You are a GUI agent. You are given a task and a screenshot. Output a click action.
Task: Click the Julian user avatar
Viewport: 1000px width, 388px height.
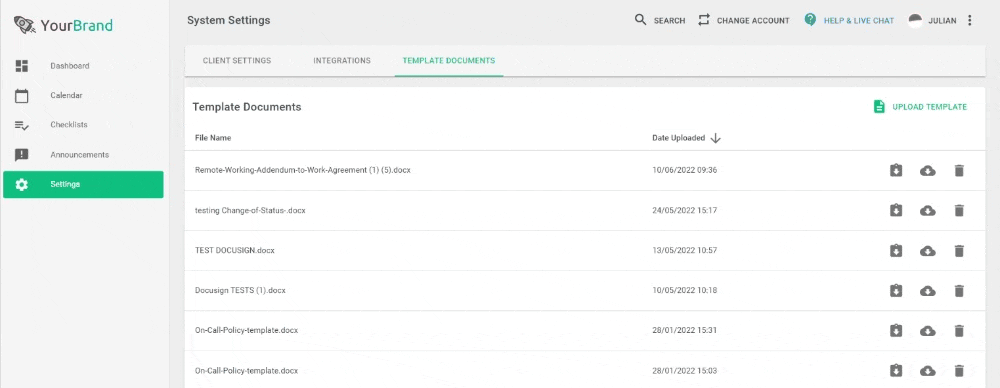click(x=915, y=20)
